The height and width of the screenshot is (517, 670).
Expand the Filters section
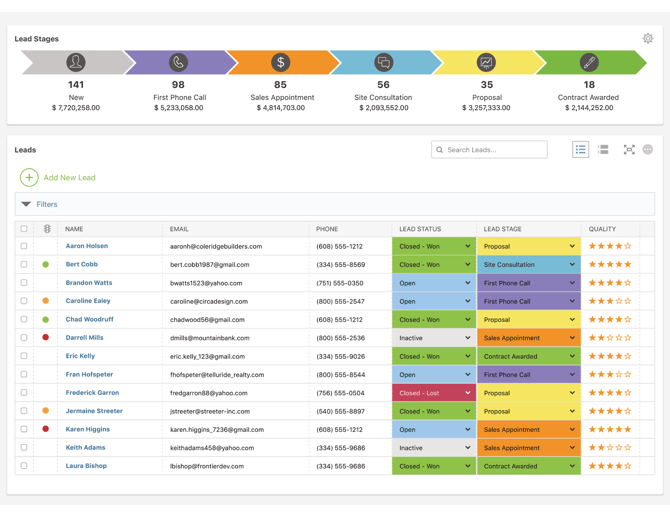tap(335, 204)
